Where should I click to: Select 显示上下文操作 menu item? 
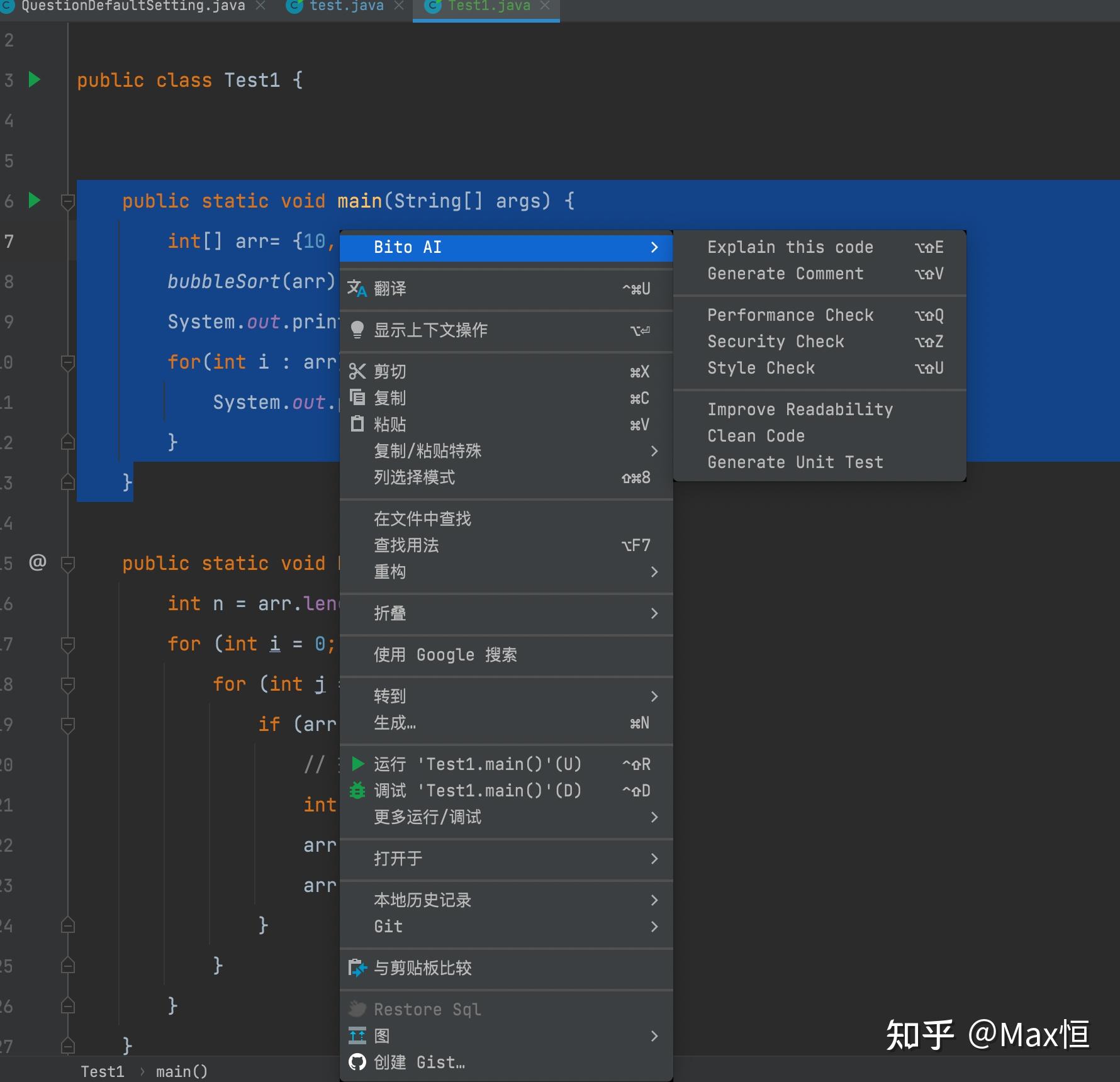[x=507, y=330]
